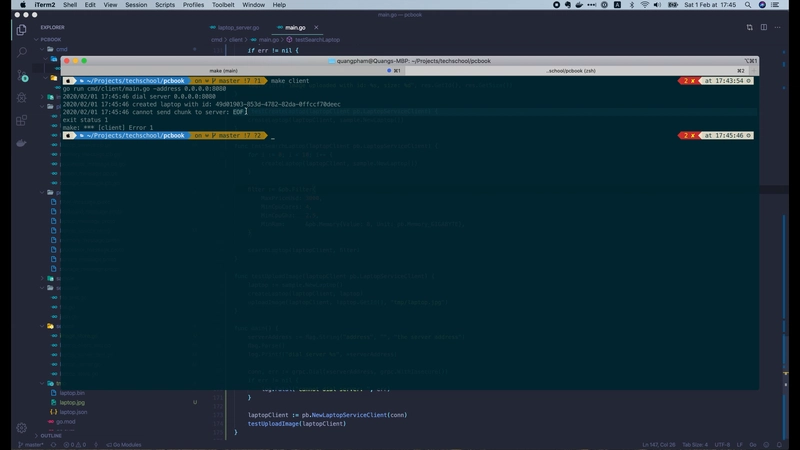Image resolution: width=800 pixels, height=450 pixels.
Task: Open the Manage gear in VS Code
Action: (x=21, y=428)
